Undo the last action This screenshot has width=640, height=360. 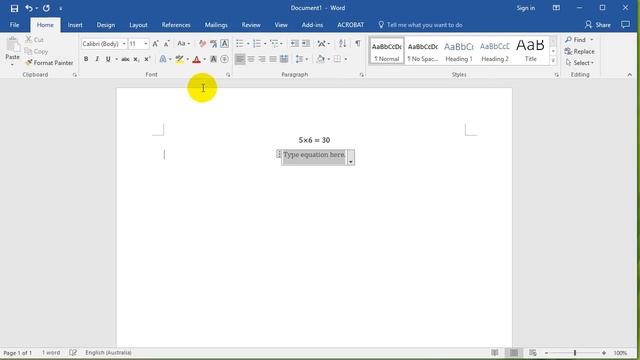(x=29, y=8)
